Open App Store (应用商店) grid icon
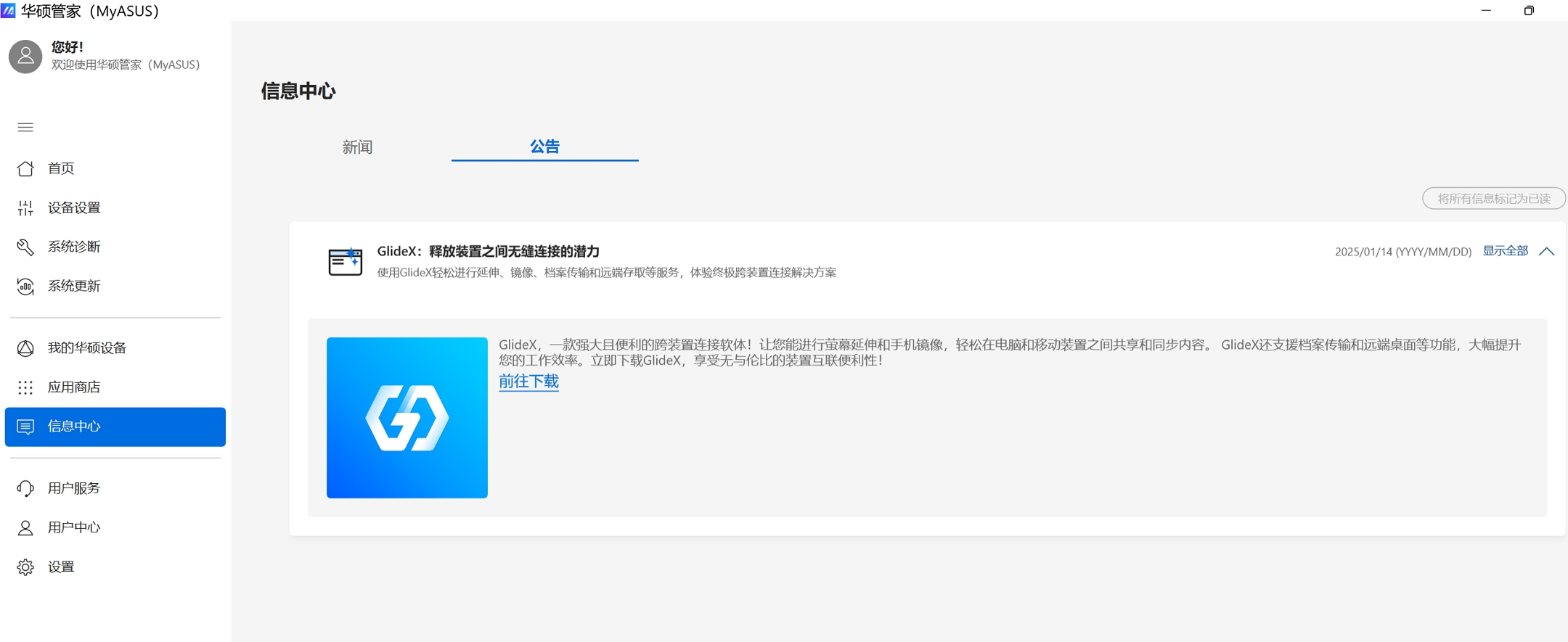This screenshot has width=1568, height=642. (25, 387)
